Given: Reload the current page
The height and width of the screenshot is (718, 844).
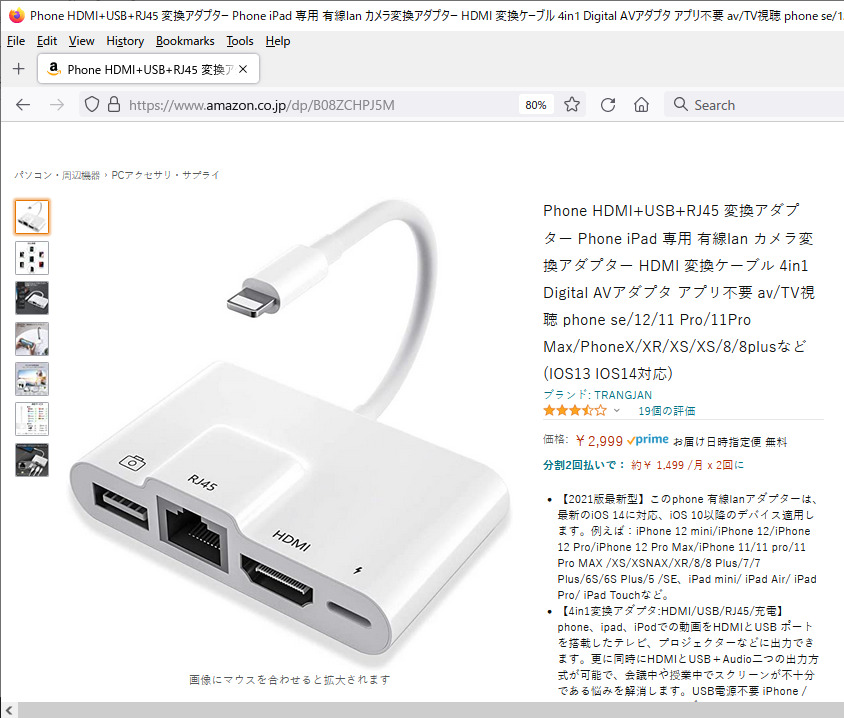Looking at the screenshot, I should click(x=608, y=104).
